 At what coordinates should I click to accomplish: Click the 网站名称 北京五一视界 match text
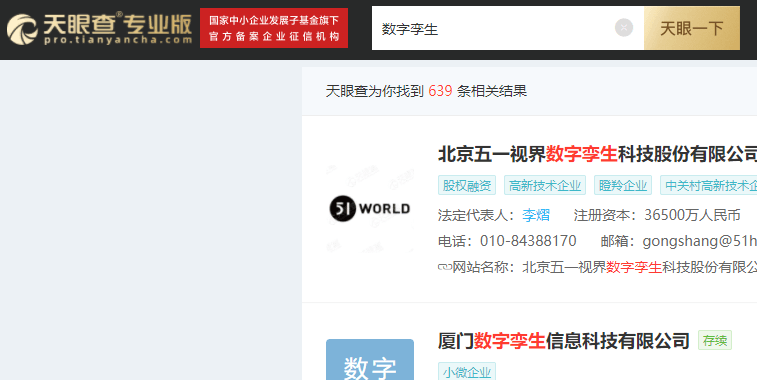tap(640, 267)
